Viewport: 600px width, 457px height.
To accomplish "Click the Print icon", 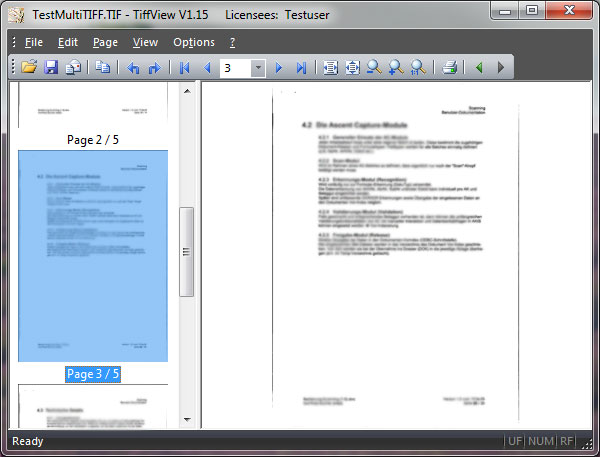I will pyautogui.click(x=451, y=68).
